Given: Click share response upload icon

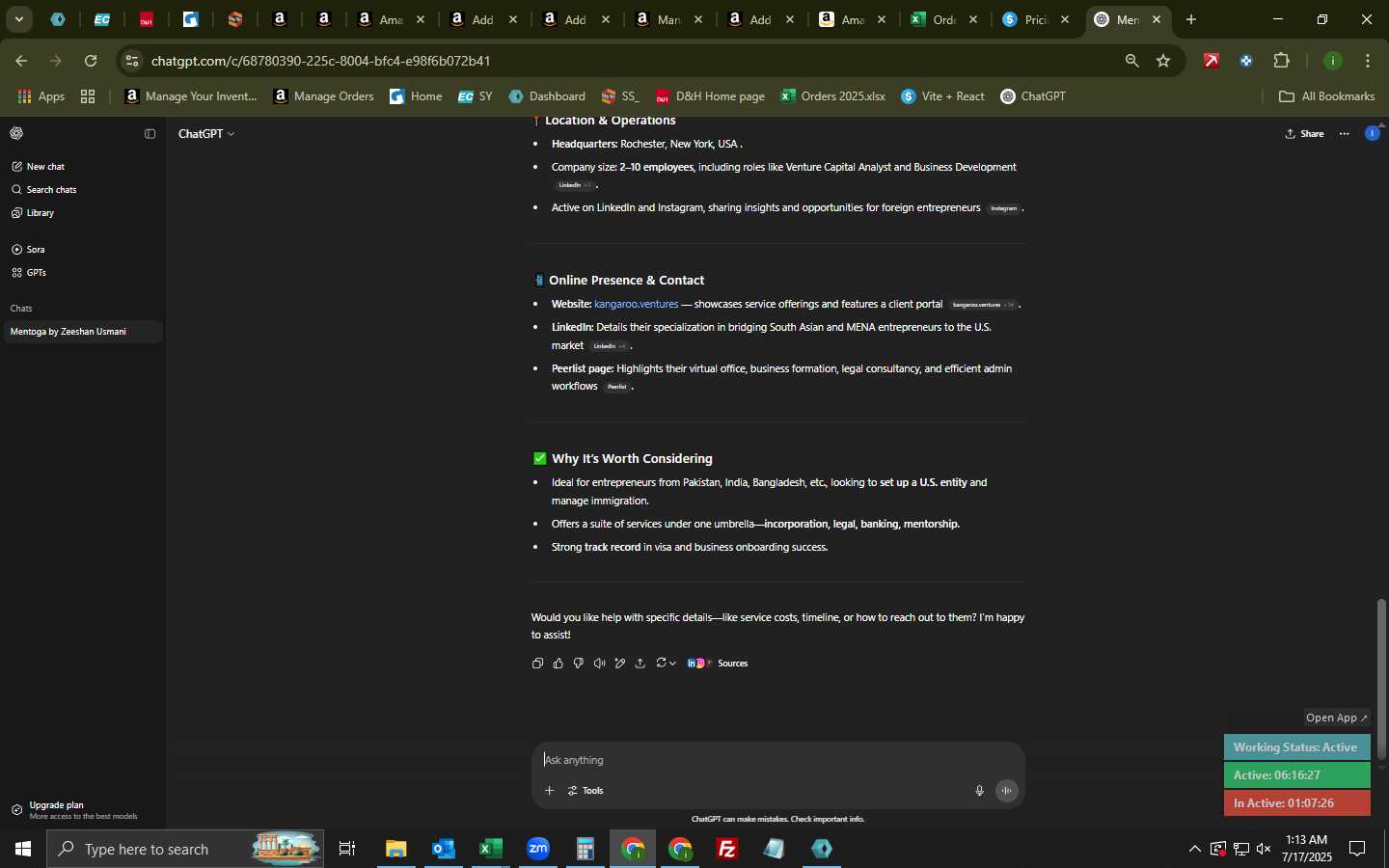Looking at the screenshot, I should [x=640, y=664].
